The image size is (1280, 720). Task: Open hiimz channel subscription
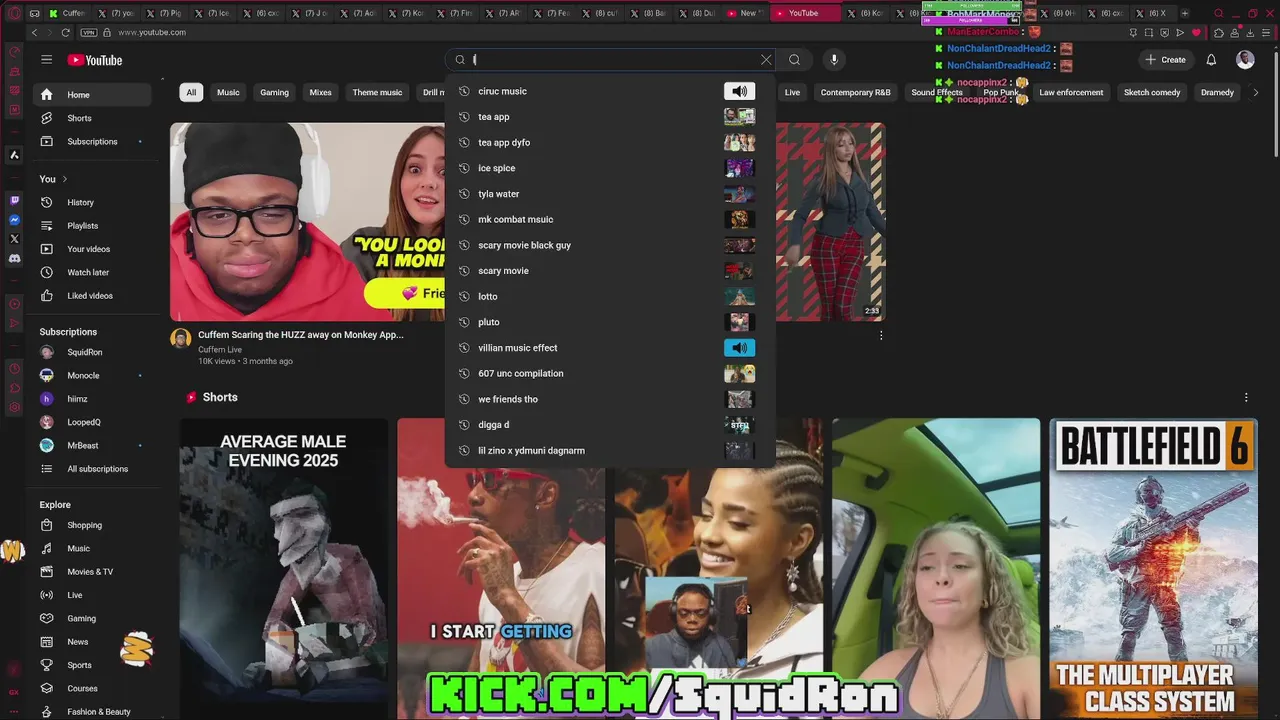pyautogui.click(x=90, y=399)
